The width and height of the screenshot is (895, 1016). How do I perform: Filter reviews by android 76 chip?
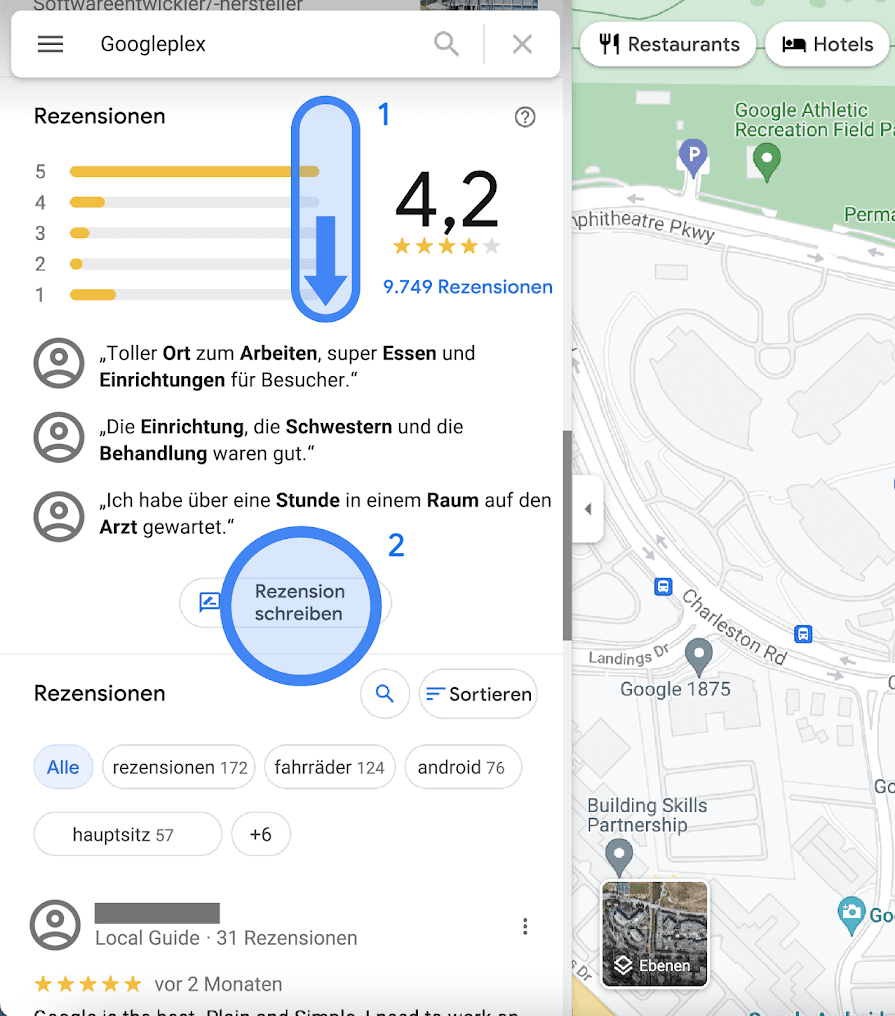click(x=463, y=767)
